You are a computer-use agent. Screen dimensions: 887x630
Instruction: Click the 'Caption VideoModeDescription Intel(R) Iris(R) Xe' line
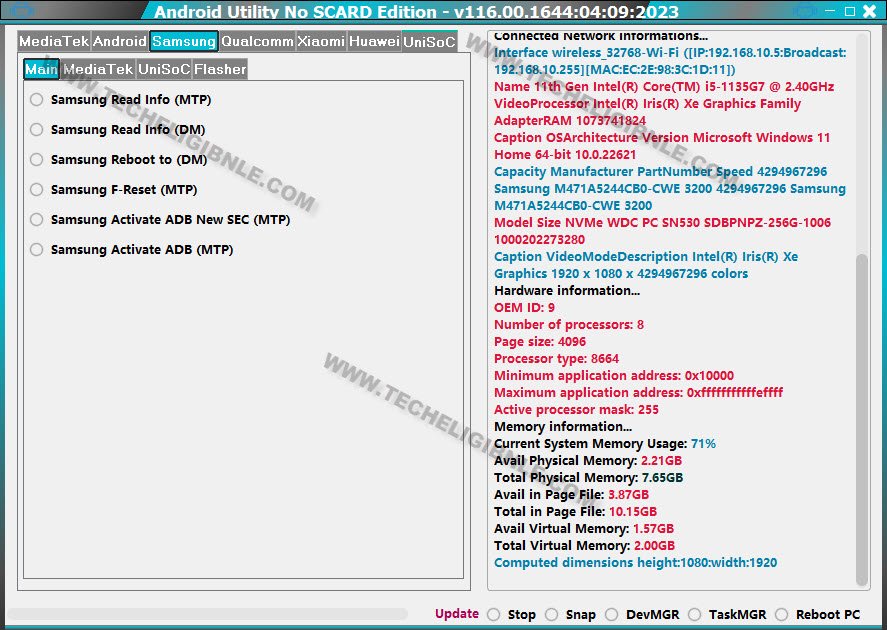tap(646, 256)
